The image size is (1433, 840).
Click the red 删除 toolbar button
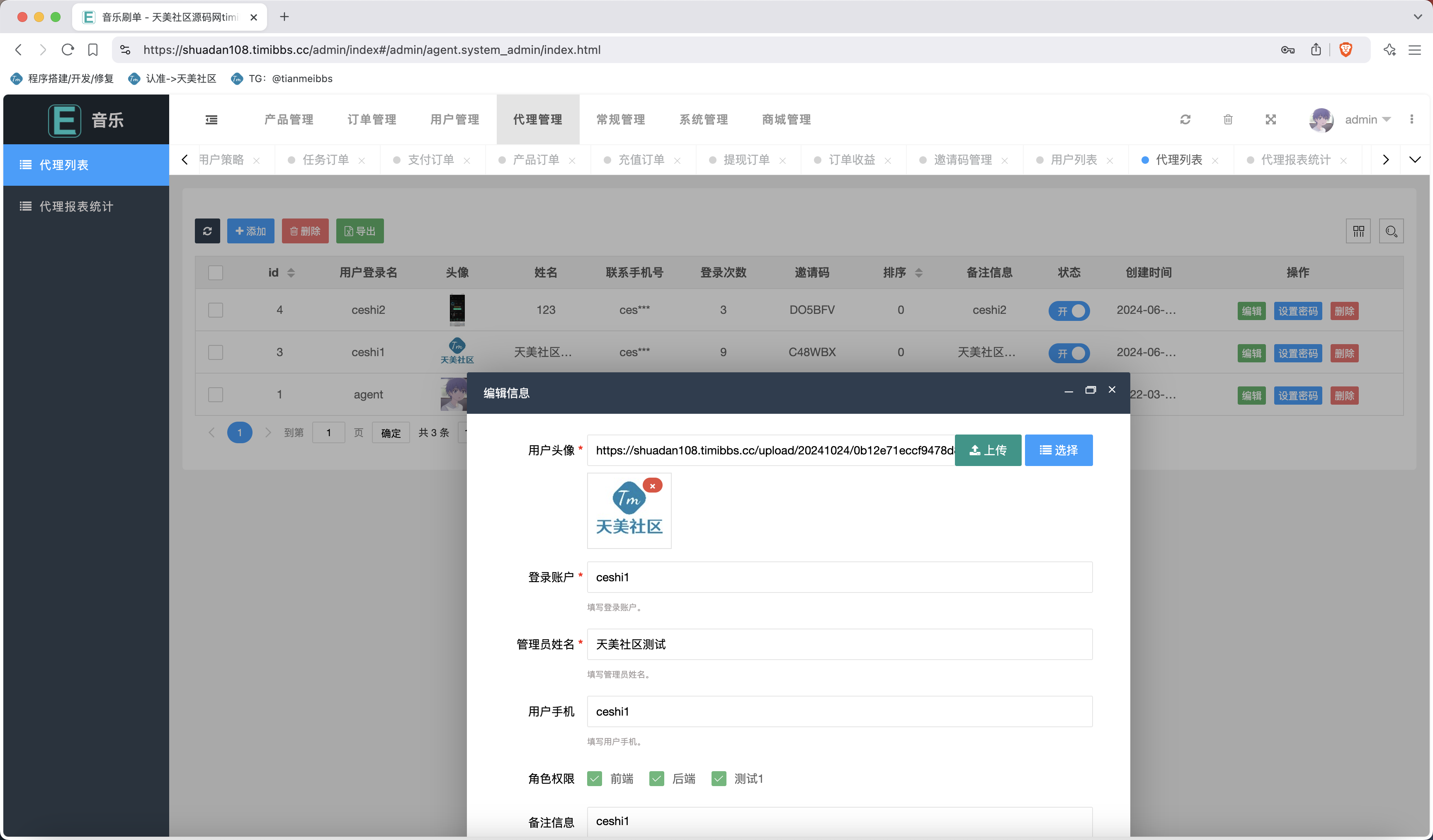305,231
